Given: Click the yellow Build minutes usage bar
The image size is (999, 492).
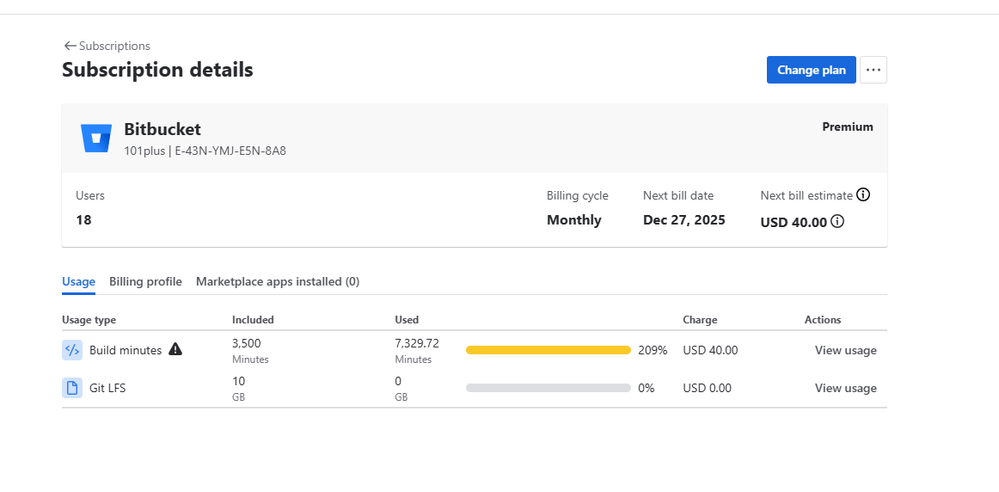Looking at the screenshot, I should click(548, 350).
